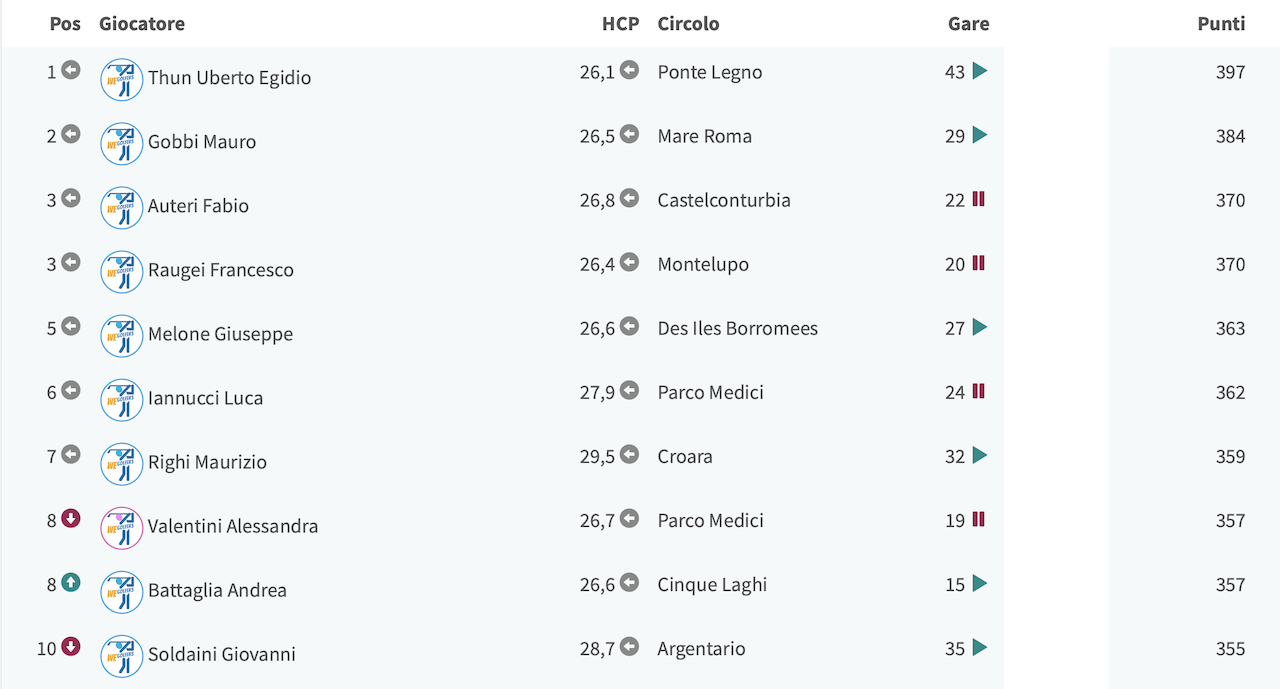1280x689 pixels.
Task: Click the pause icon beside Iannucci Luca's 24 gare
Action: tap(979, 391)
